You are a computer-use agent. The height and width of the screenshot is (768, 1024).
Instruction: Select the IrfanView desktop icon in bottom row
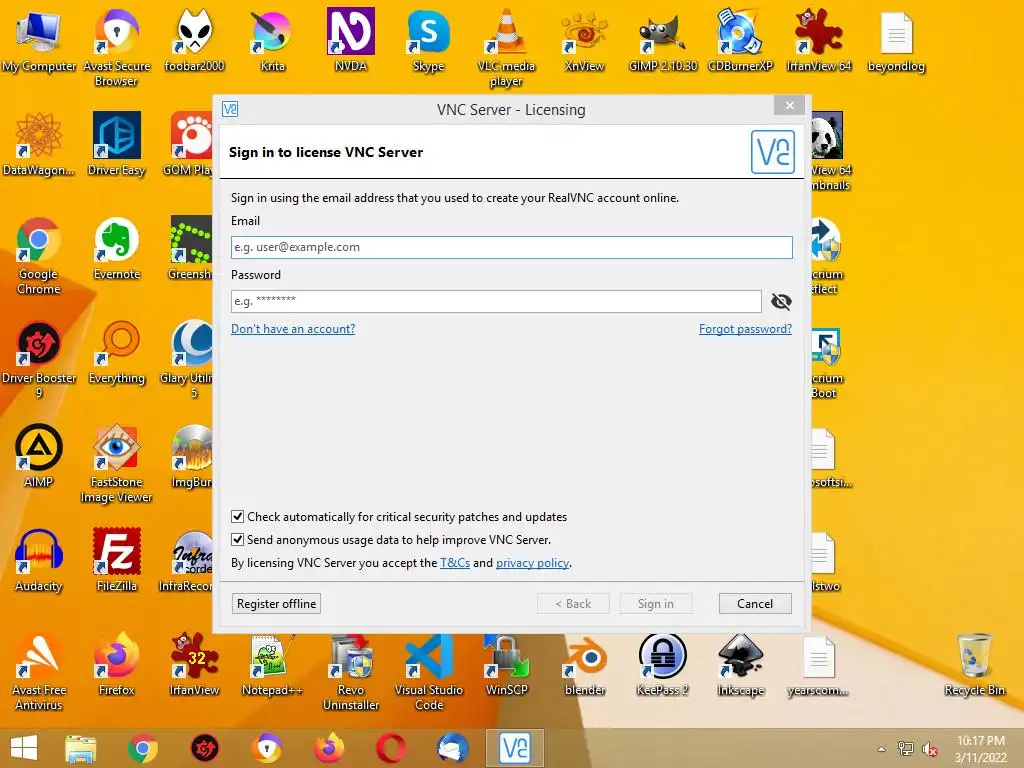pyautogui.click(x=194, y=664)
